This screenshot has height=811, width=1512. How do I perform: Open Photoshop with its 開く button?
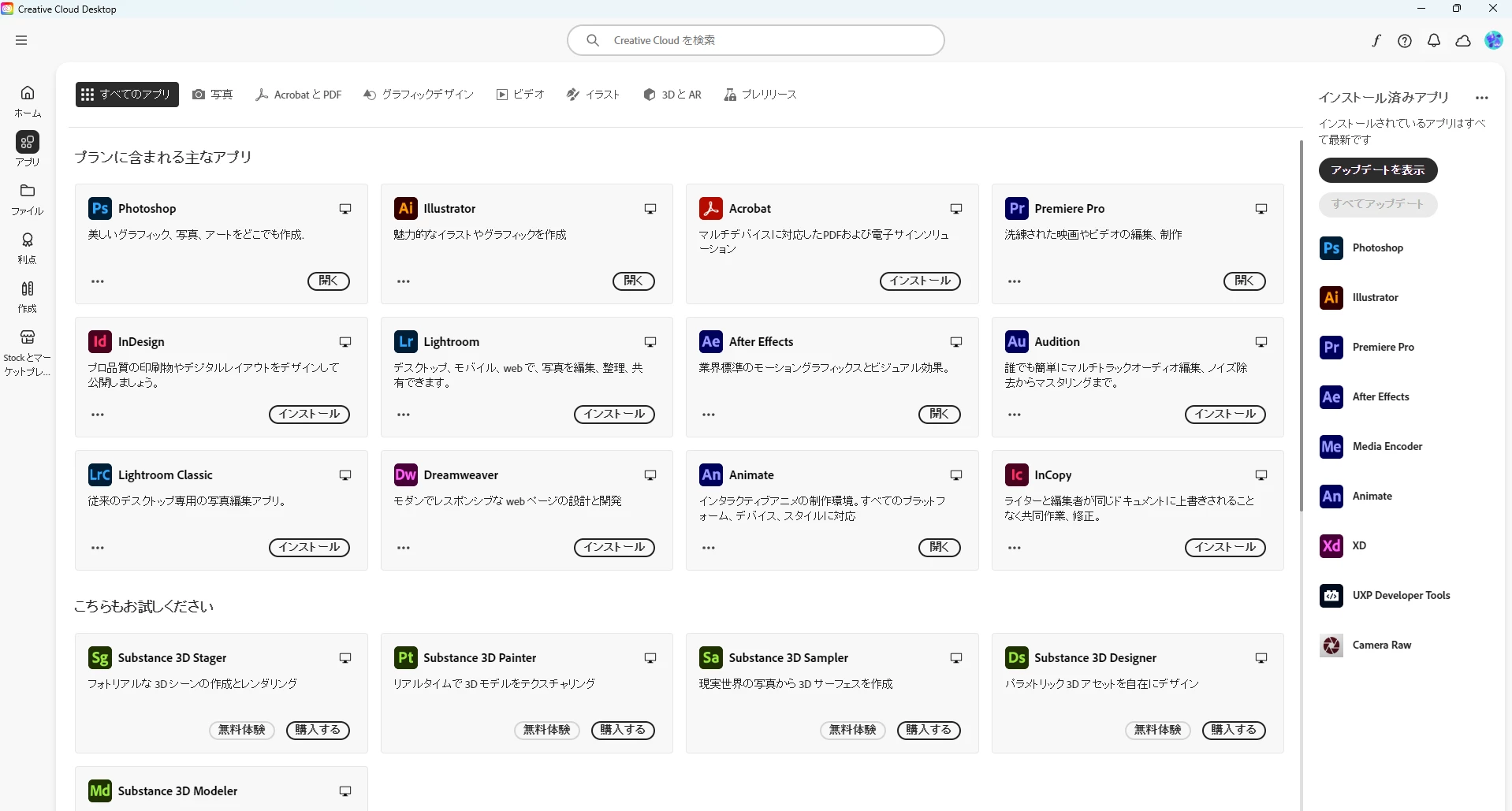(x=329, y=281)
